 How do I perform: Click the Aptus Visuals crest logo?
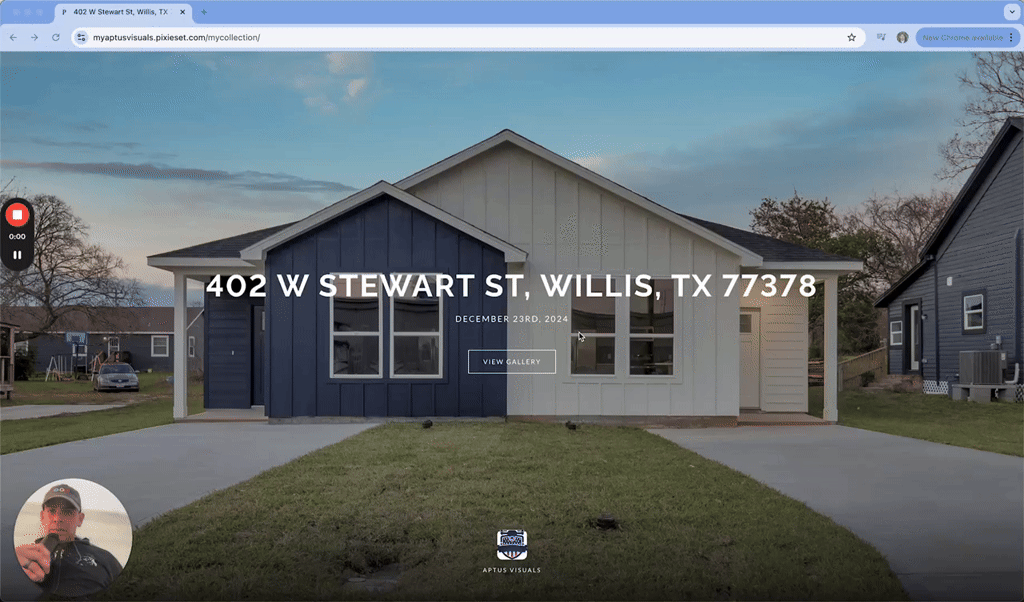[512, 546]
